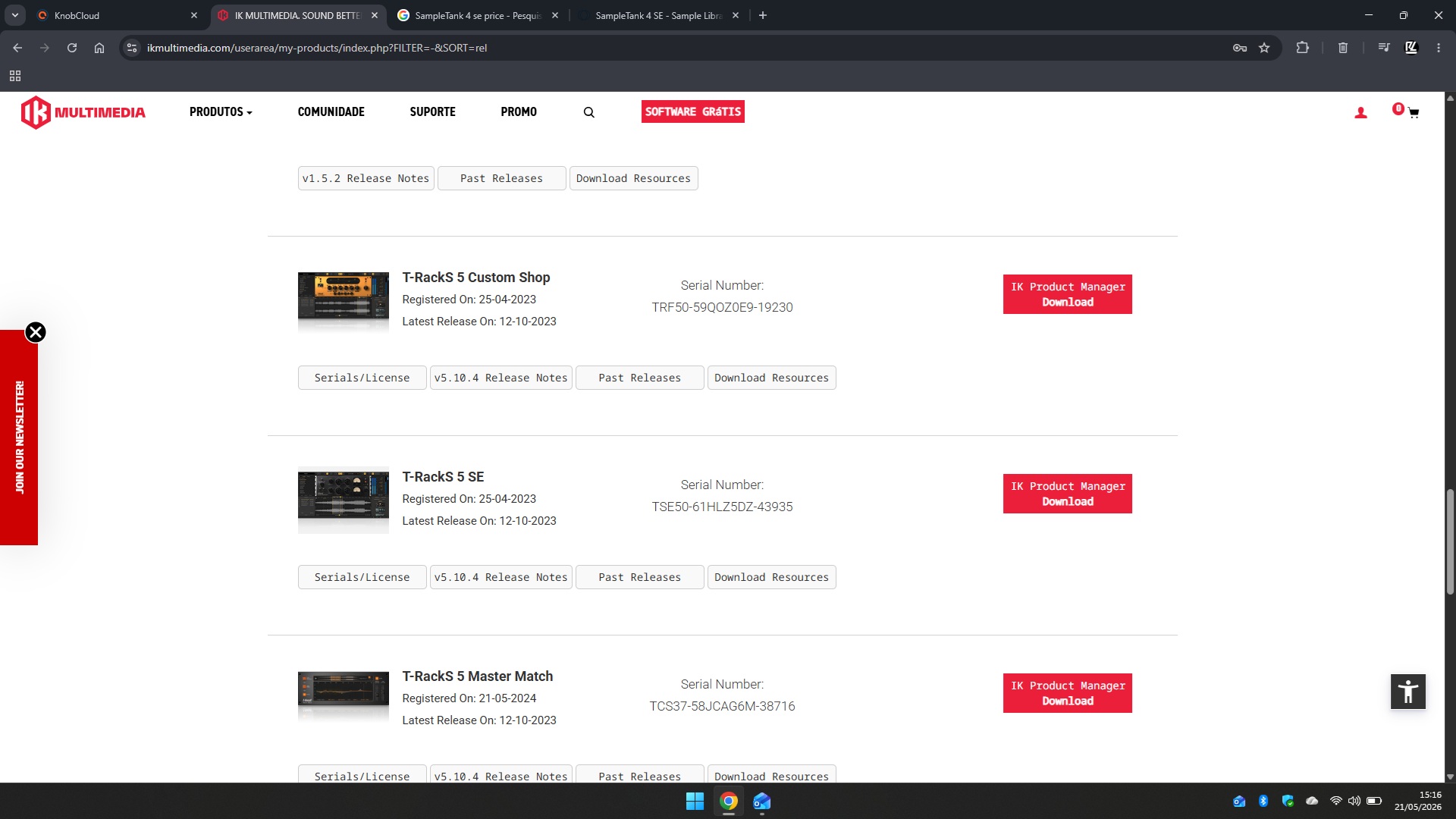Open OneDrive cloud tray icon
Viewport: 1456px width, 819px height.
pos(1312,801)
